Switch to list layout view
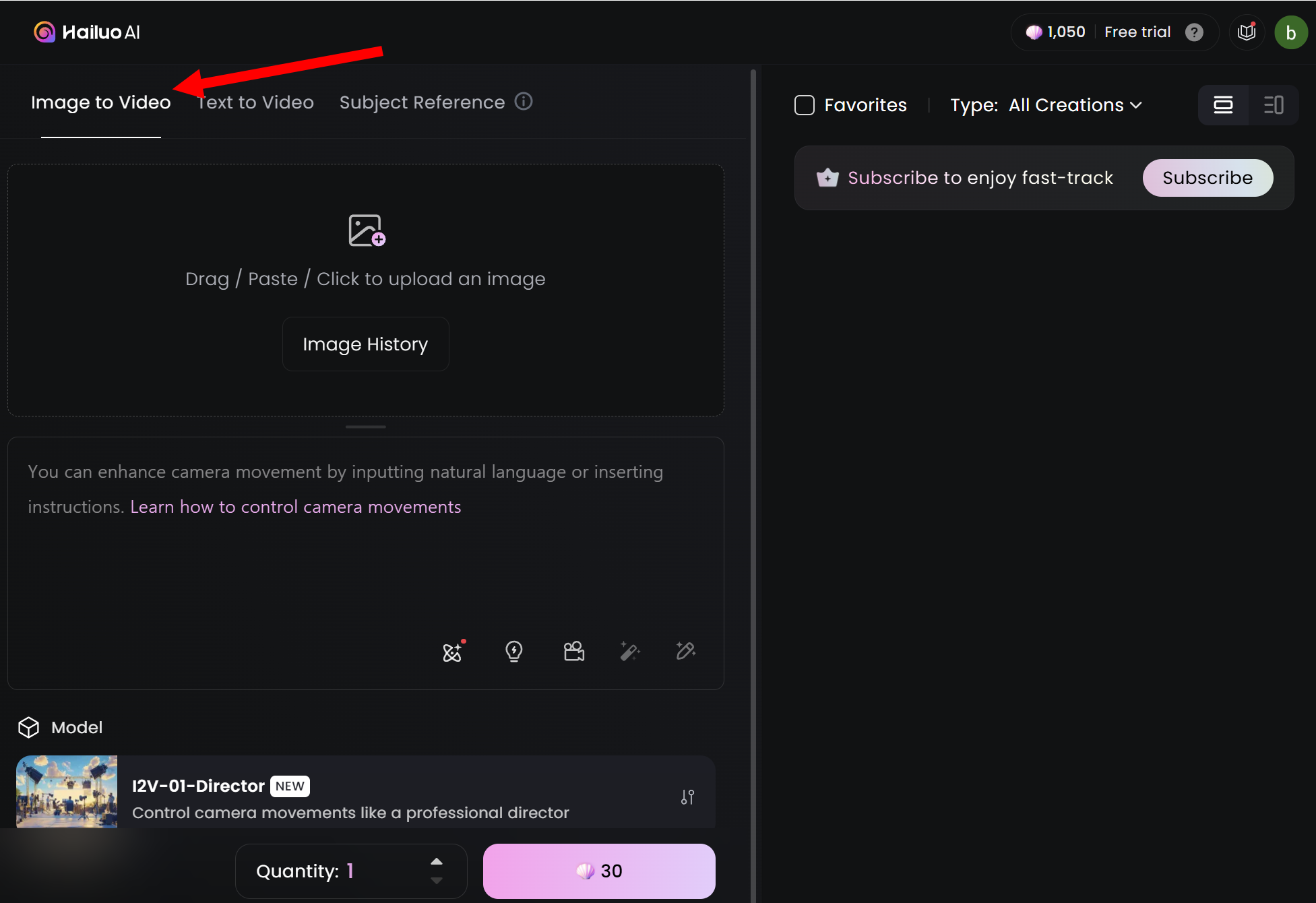 coord(1223,105)
